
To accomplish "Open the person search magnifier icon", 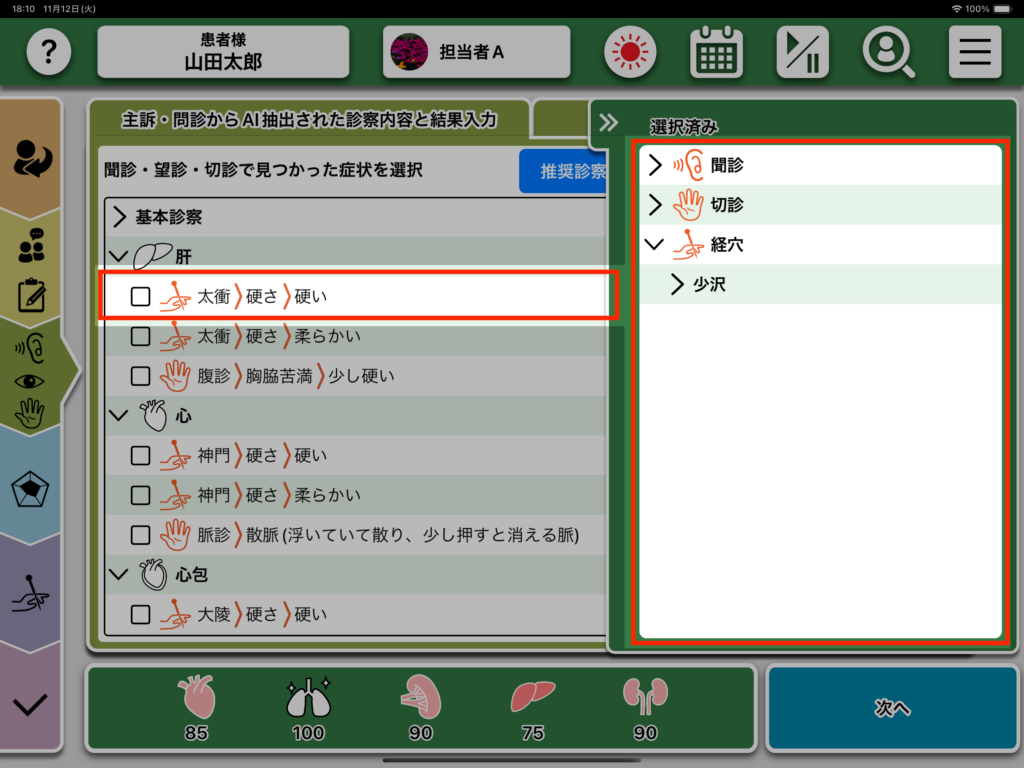I will pos(889,51).
